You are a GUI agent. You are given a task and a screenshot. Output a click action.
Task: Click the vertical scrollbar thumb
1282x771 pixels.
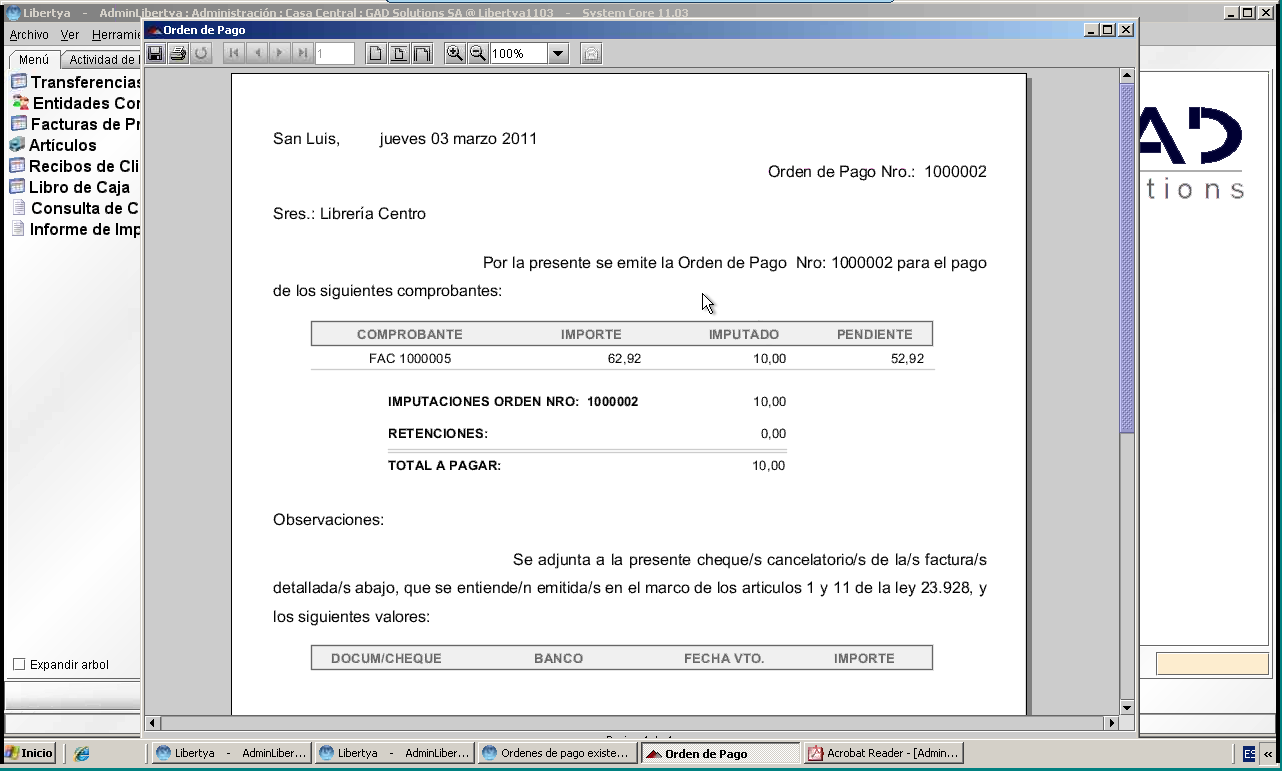[1127, 258]
